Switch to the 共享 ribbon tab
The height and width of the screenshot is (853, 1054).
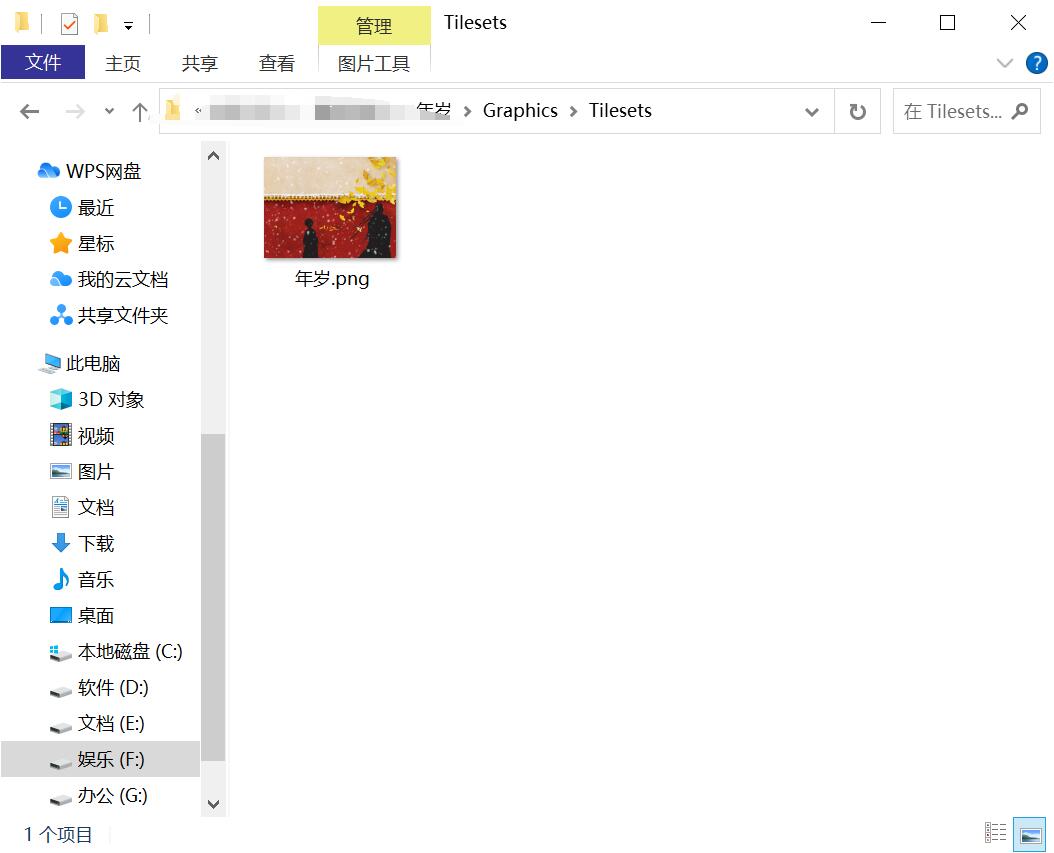tap(200, 63)
